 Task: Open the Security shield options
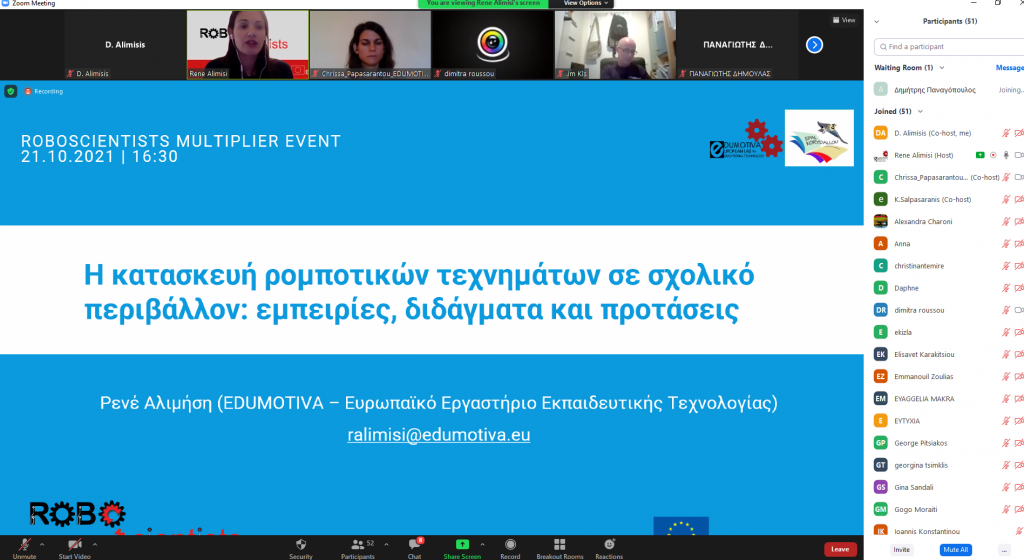coord(301,544)
